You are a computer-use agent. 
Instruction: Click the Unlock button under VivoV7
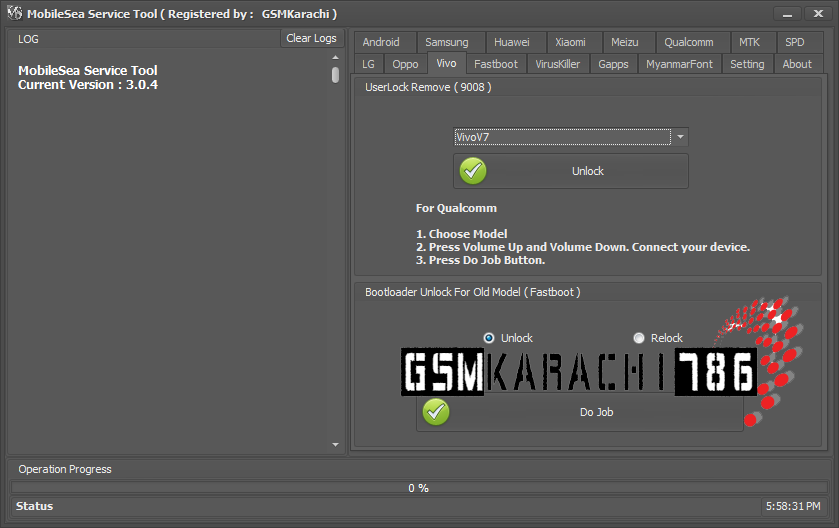coord(571,171)
